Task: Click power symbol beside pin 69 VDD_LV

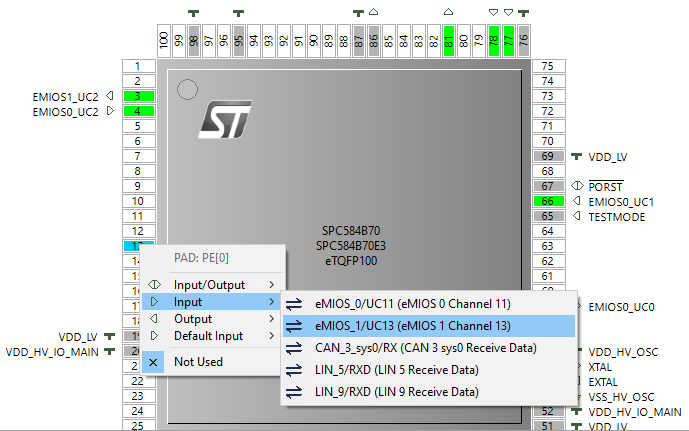Action: (x=577, y=156)
